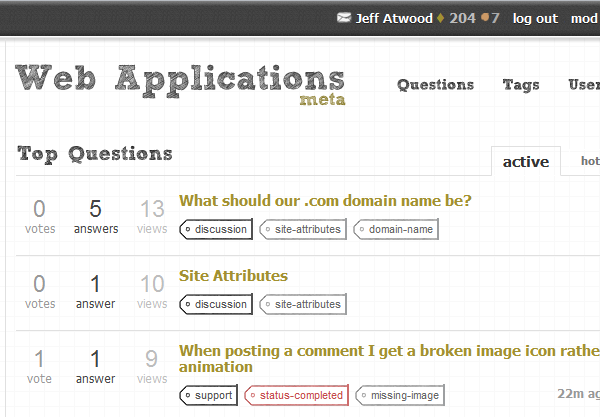The image size is (600, 417).
Task: Click the gold badge diamond icon
Action: coord(440,18)
